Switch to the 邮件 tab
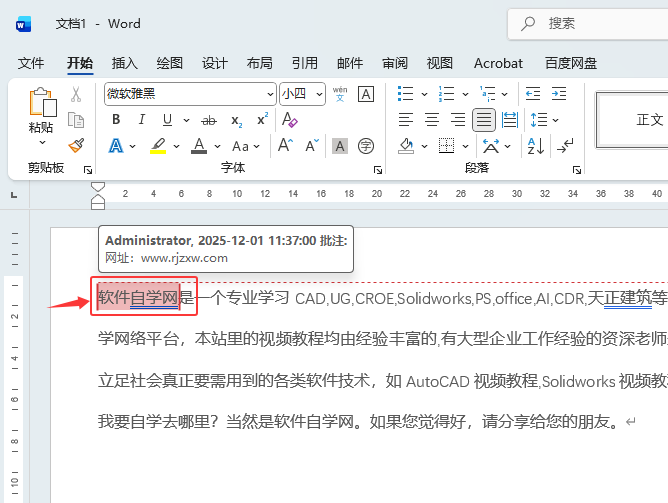The height and width of the screenshot is (503, 668). [350, 63]
